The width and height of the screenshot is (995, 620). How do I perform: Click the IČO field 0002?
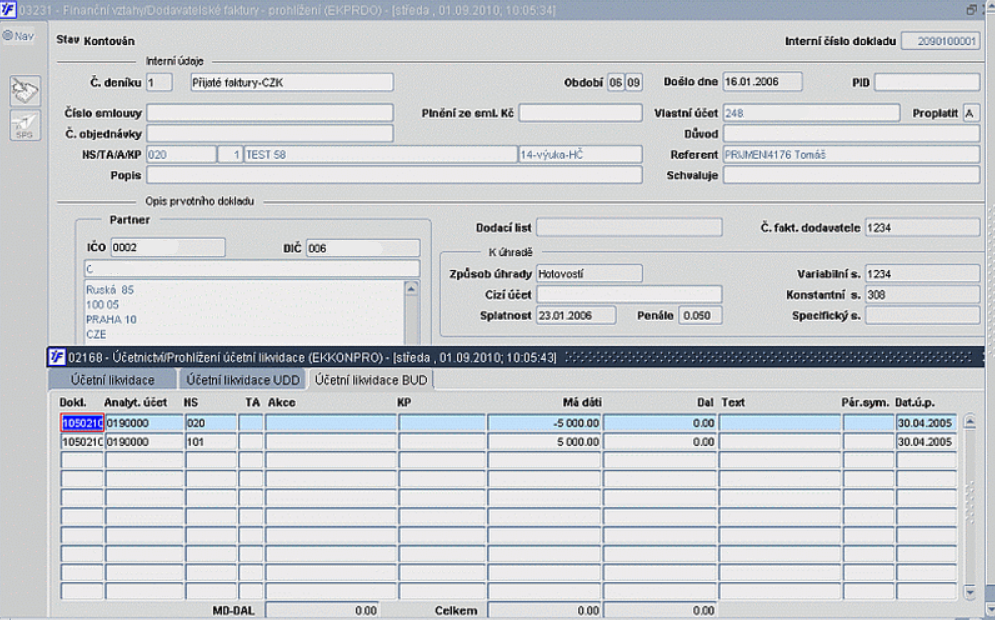168,247
